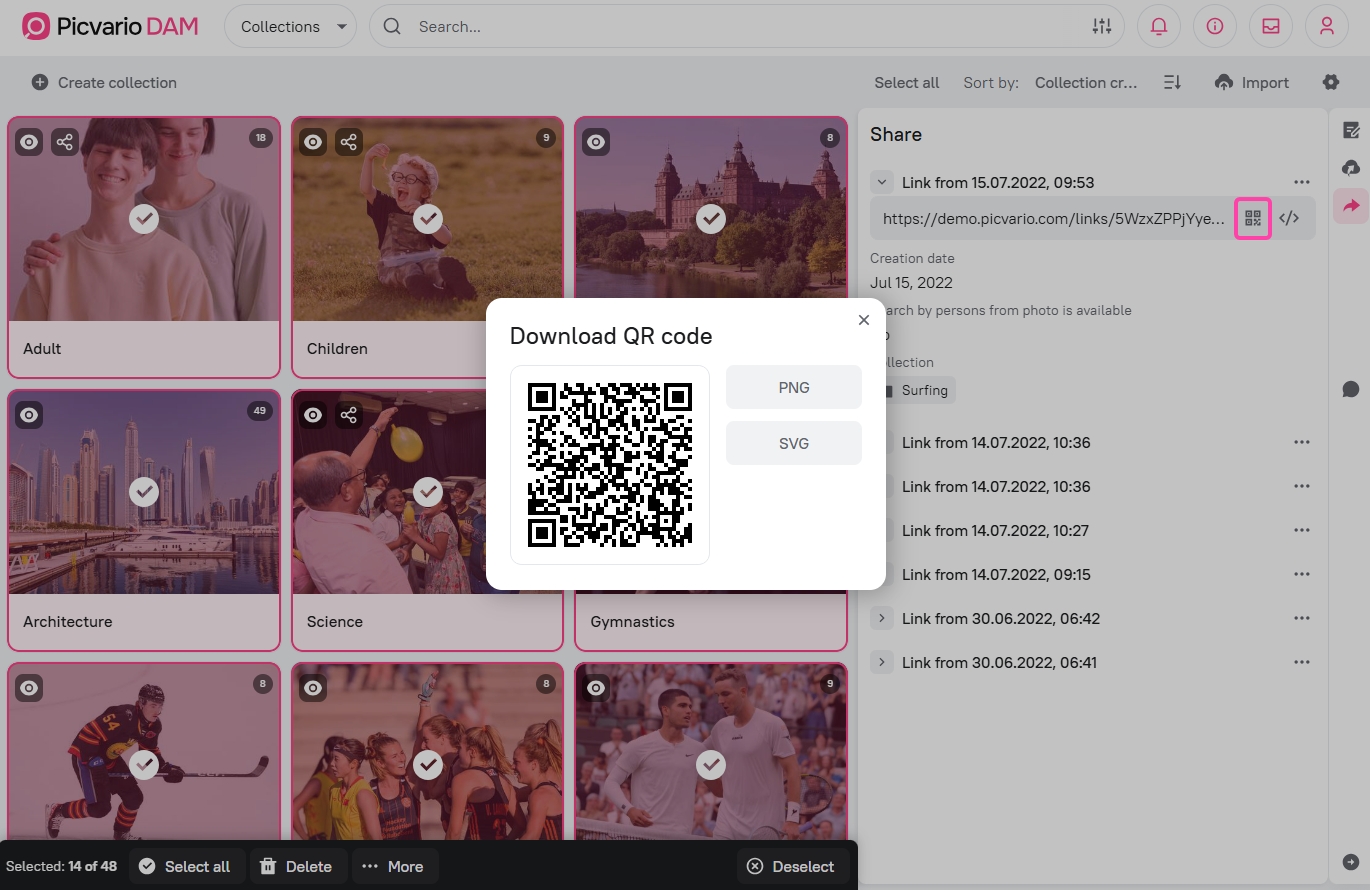
Task: Uncheck the Architecture collection checkmark
Action: click(x=144, y=491)
